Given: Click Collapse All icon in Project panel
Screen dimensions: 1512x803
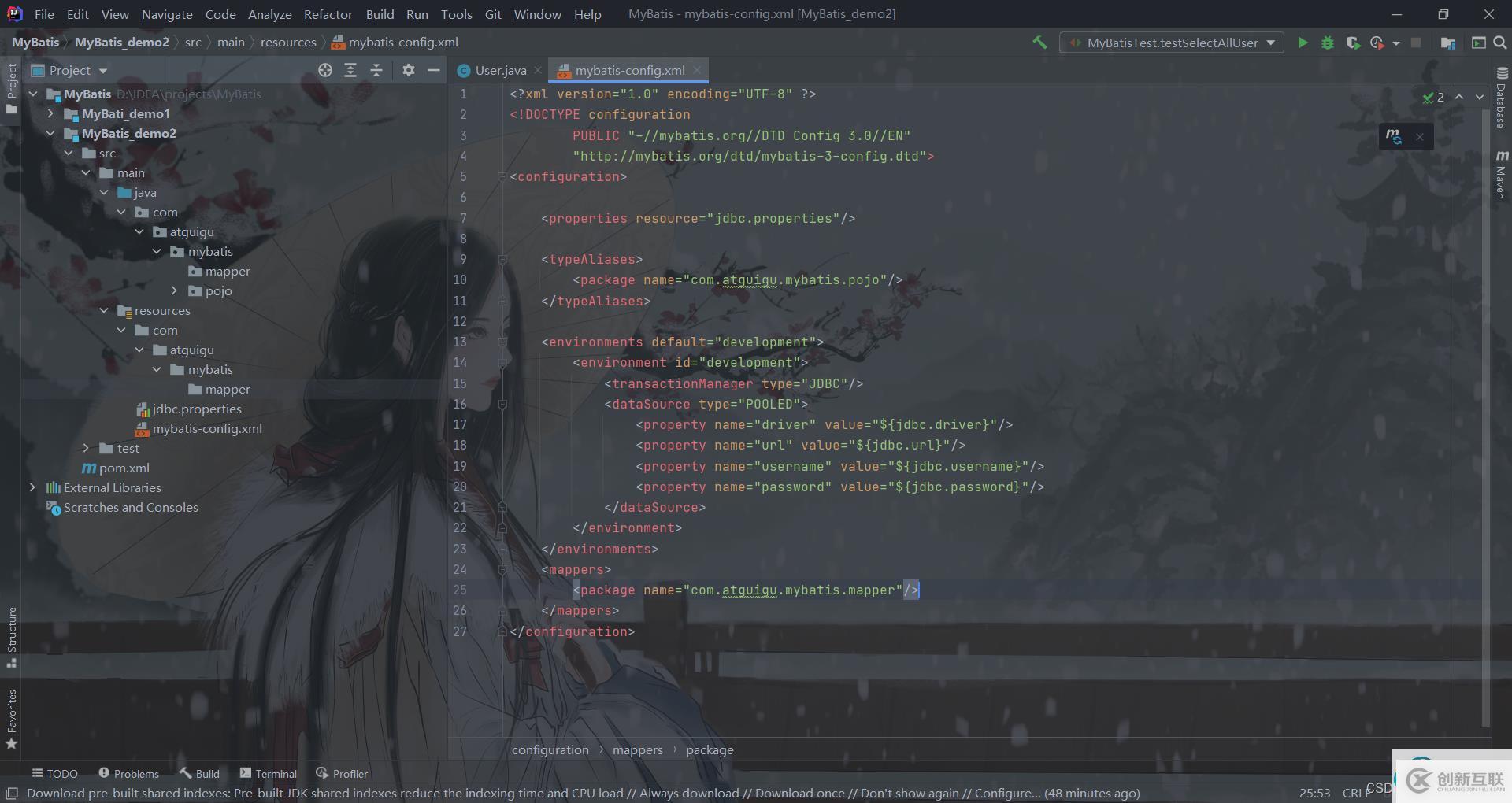Looking at the screenshot, I should (x=376, y=70).
